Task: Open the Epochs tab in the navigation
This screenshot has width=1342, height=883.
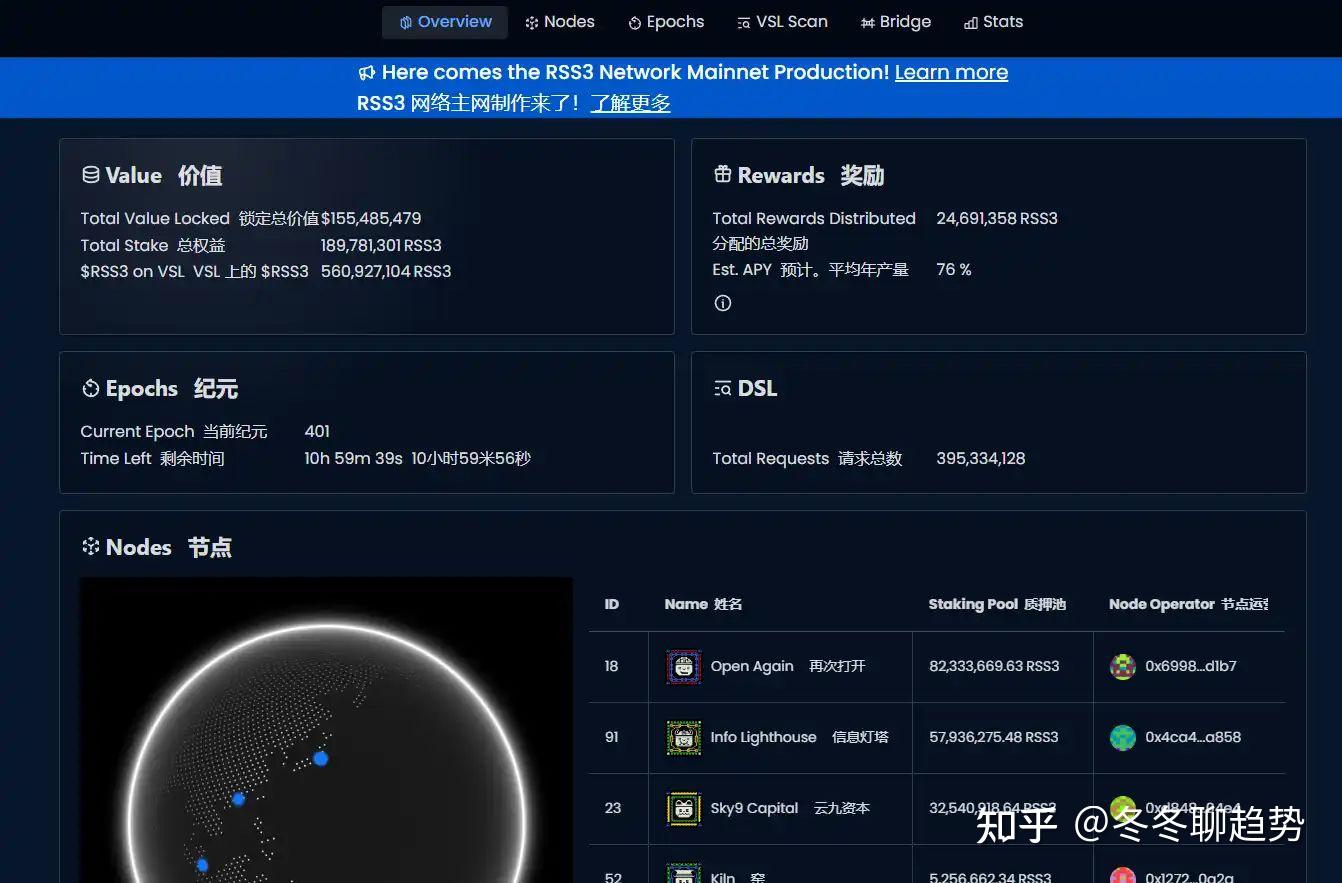Action: 665,21
